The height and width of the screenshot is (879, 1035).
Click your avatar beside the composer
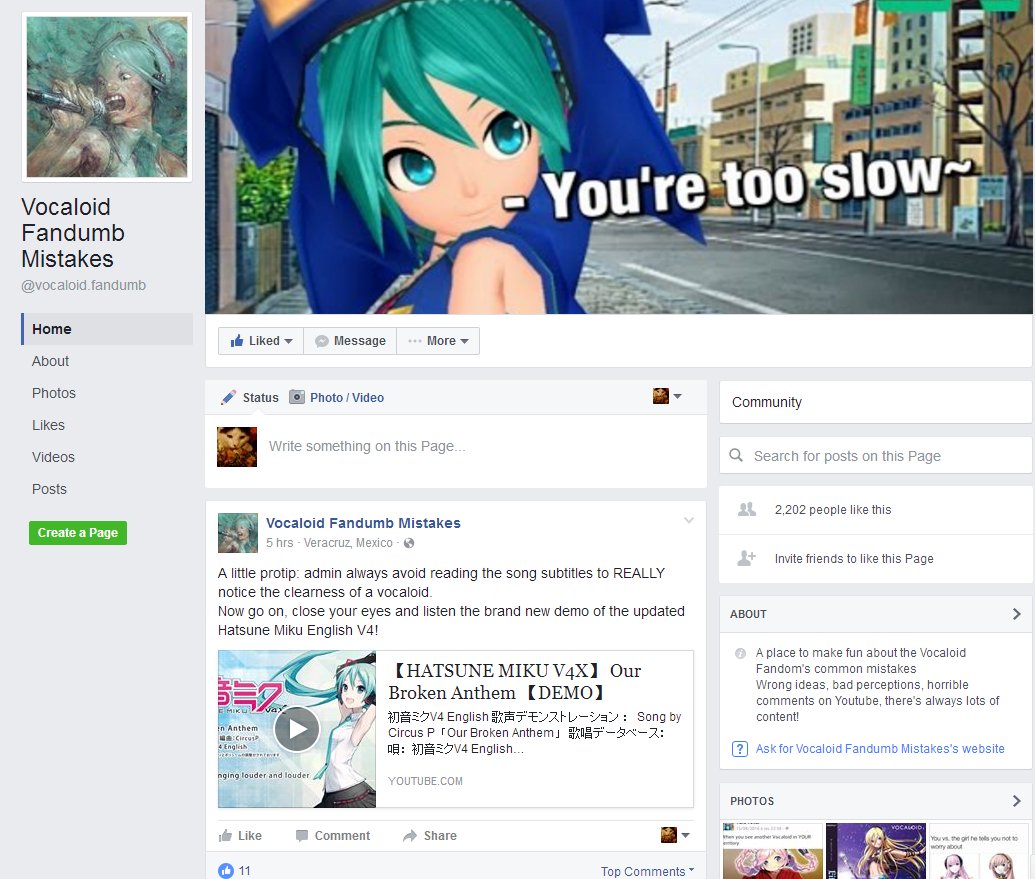237,447
